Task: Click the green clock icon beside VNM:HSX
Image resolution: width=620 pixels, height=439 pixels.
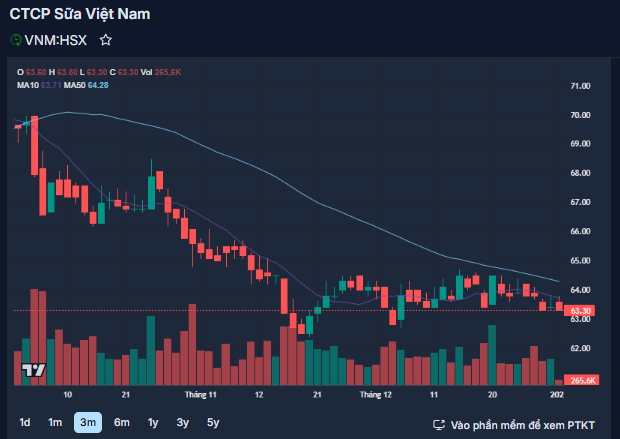Action: [15, 40]
